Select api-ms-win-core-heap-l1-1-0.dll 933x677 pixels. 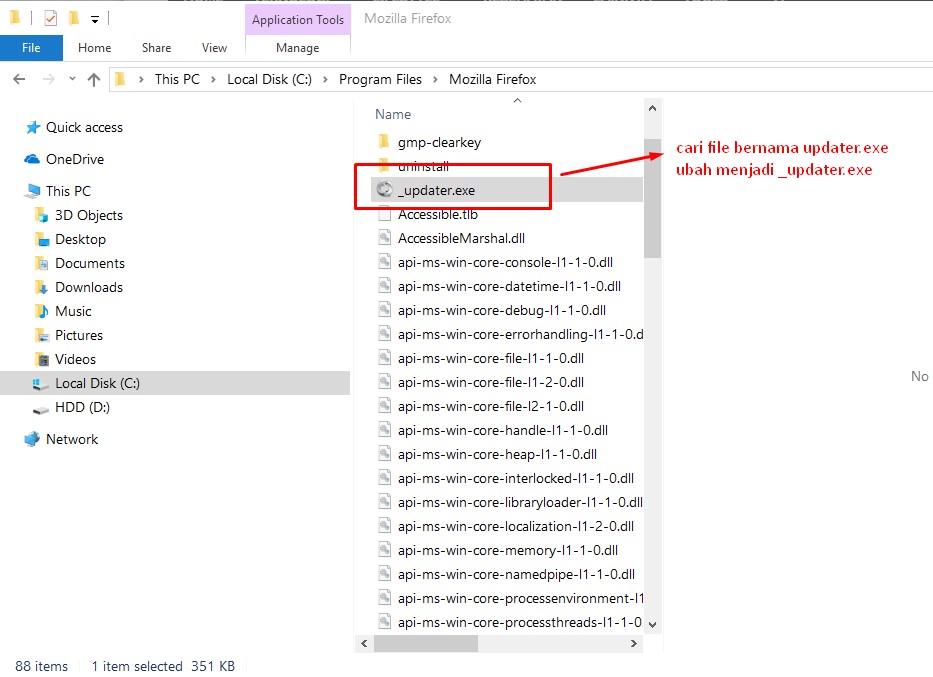[x=497, y=455]
